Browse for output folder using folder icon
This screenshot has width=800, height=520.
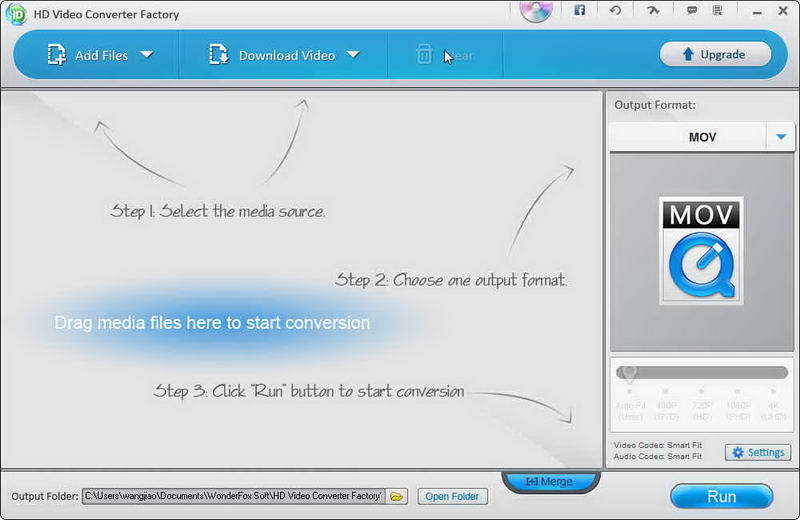tap(397, 496)
